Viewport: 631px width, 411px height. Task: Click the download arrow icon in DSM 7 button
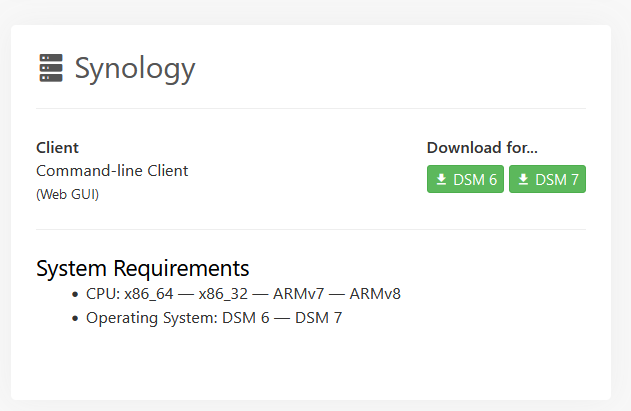[523, 180]
